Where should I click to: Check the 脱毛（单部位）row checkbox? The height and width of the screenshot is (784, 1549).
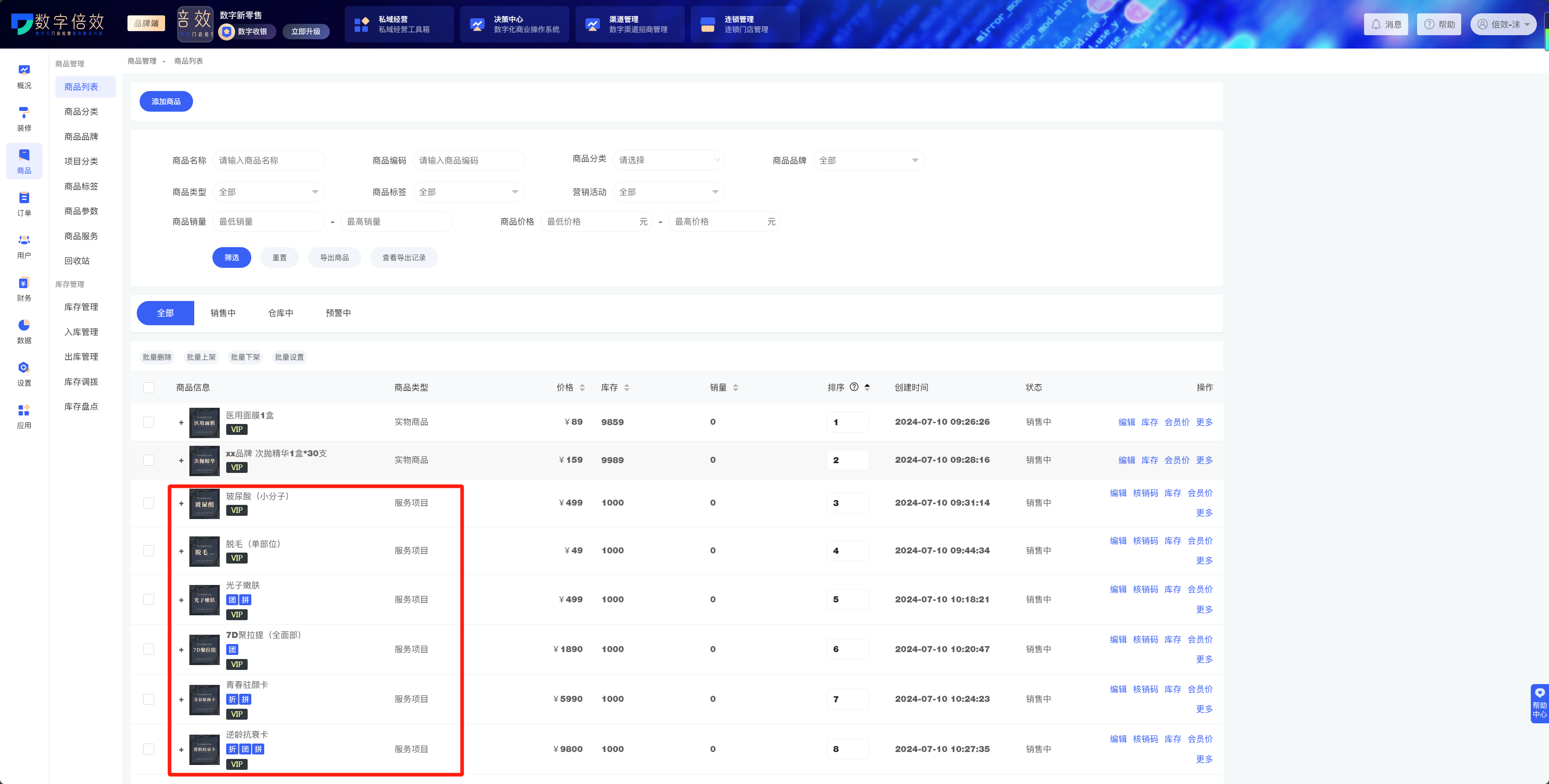[149, 551]
